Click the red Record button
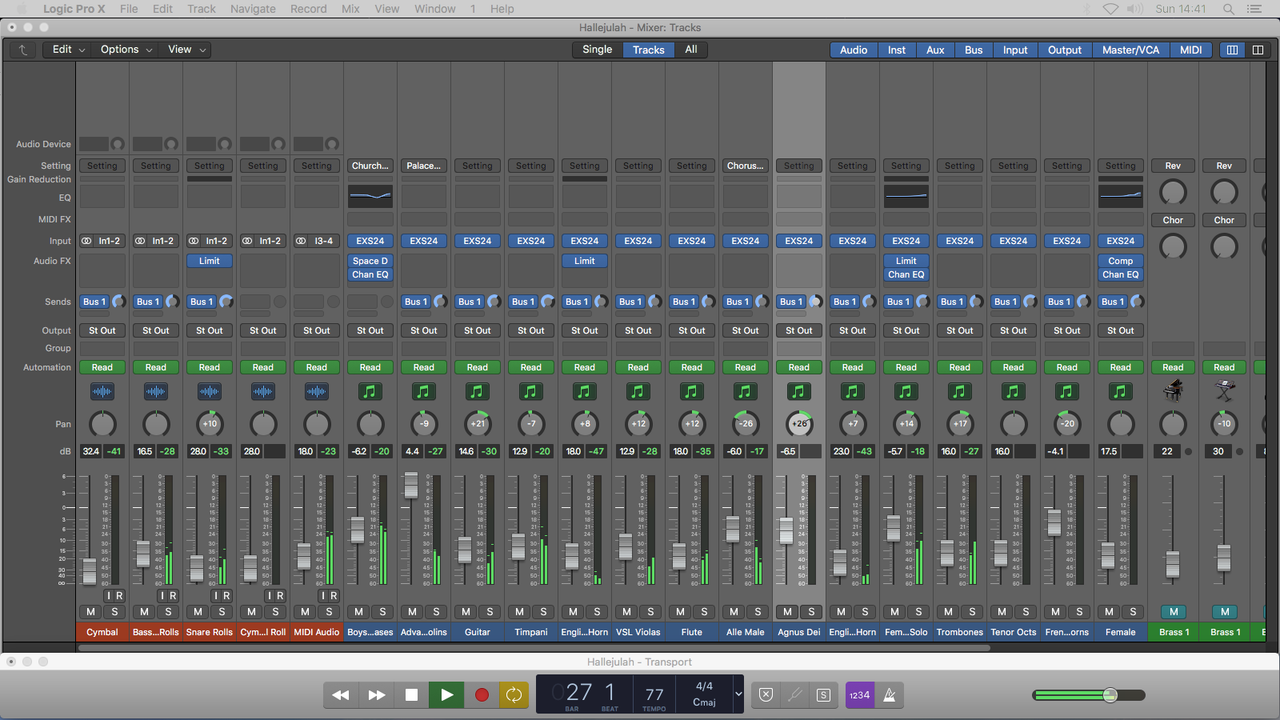Viewport: 1280px width, 720px height. coord(481,695)
